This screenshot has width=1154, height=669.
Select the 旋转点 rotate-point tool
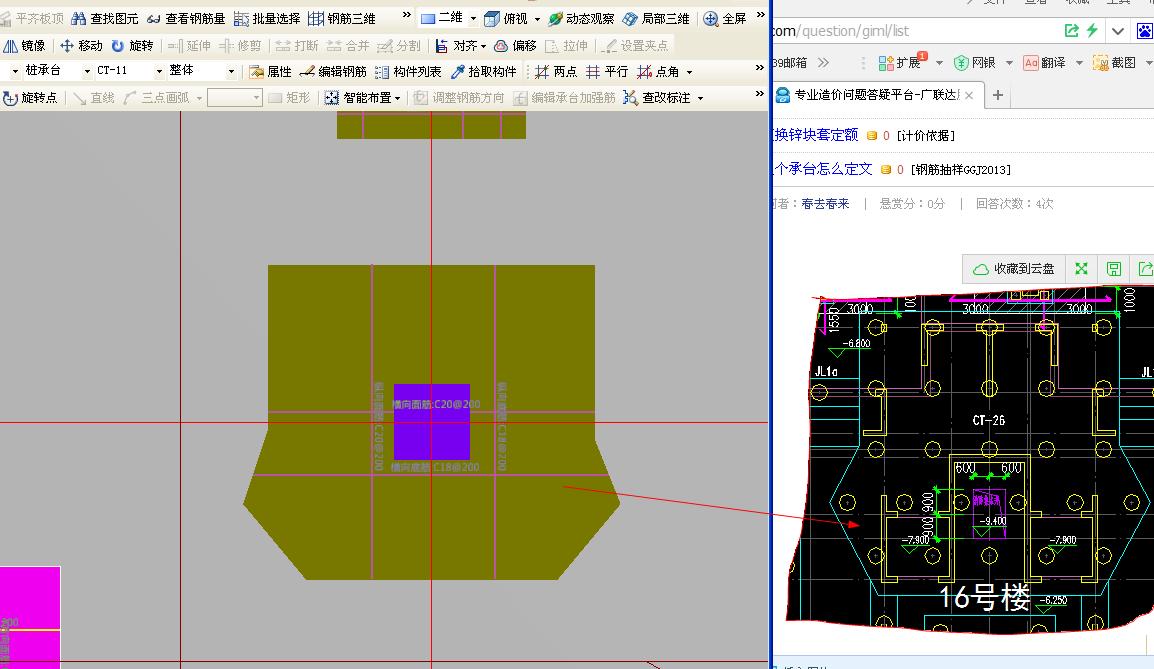(30, 98)
